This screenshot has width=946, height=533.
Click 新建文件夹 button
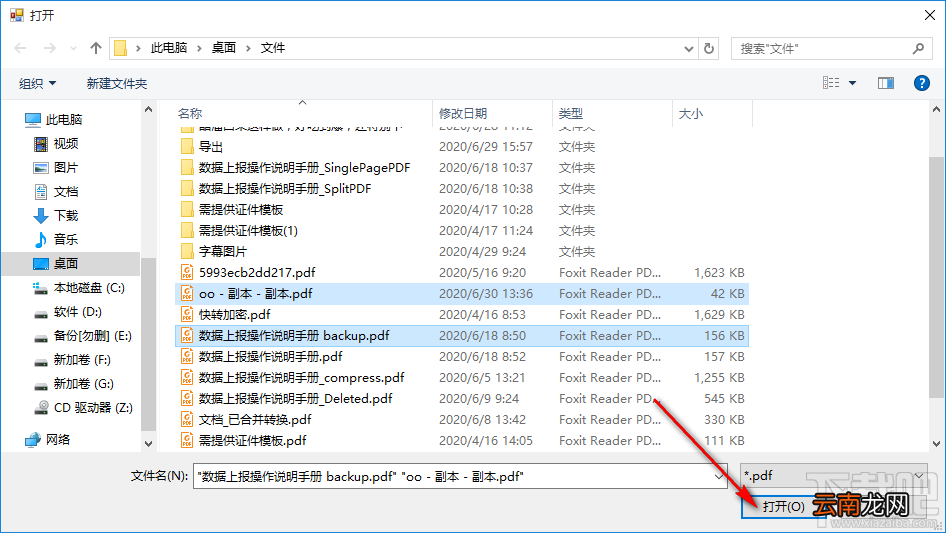(116, 83)
